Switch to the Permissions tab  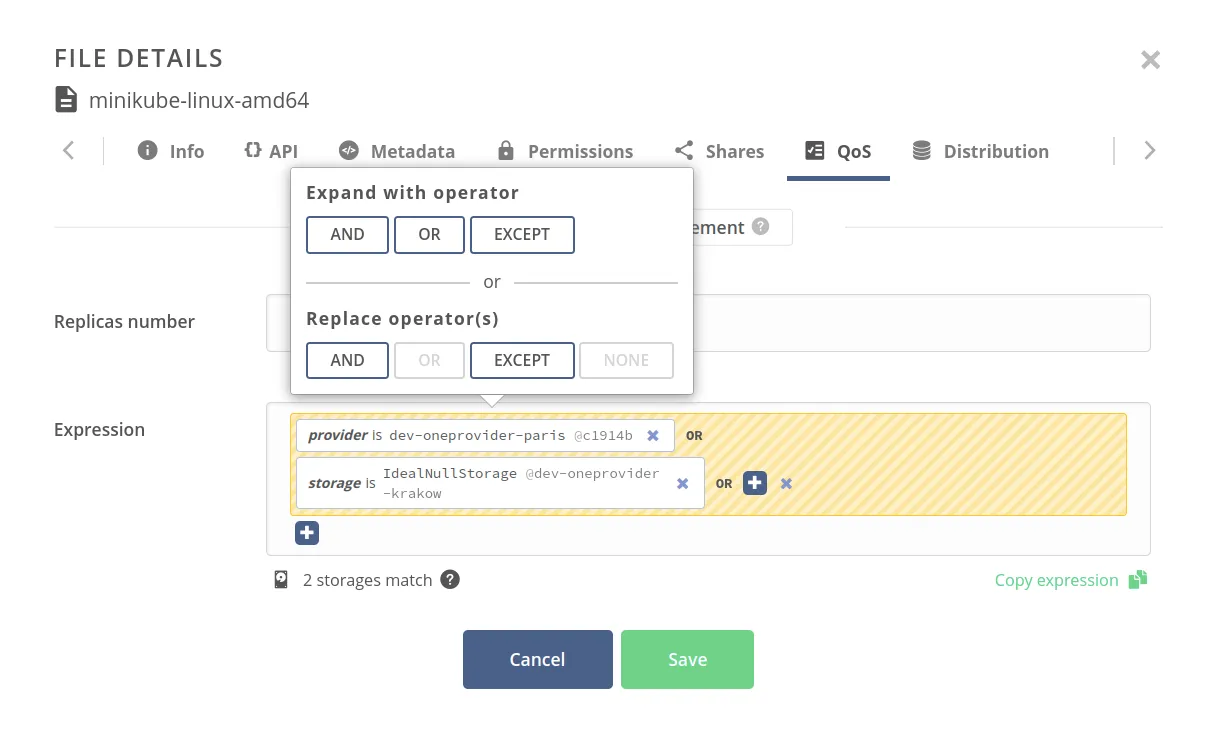coord(565,151)
